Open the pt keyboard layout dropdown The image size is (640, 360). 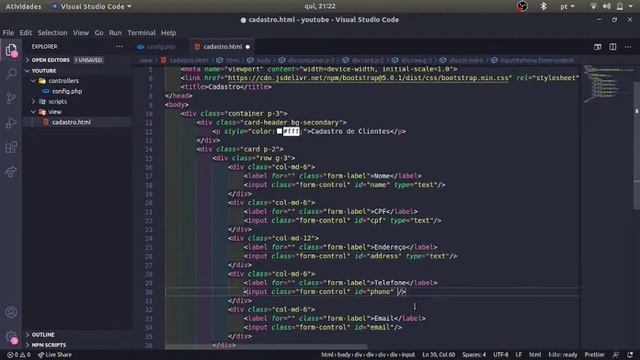click(x=567, y=7)
